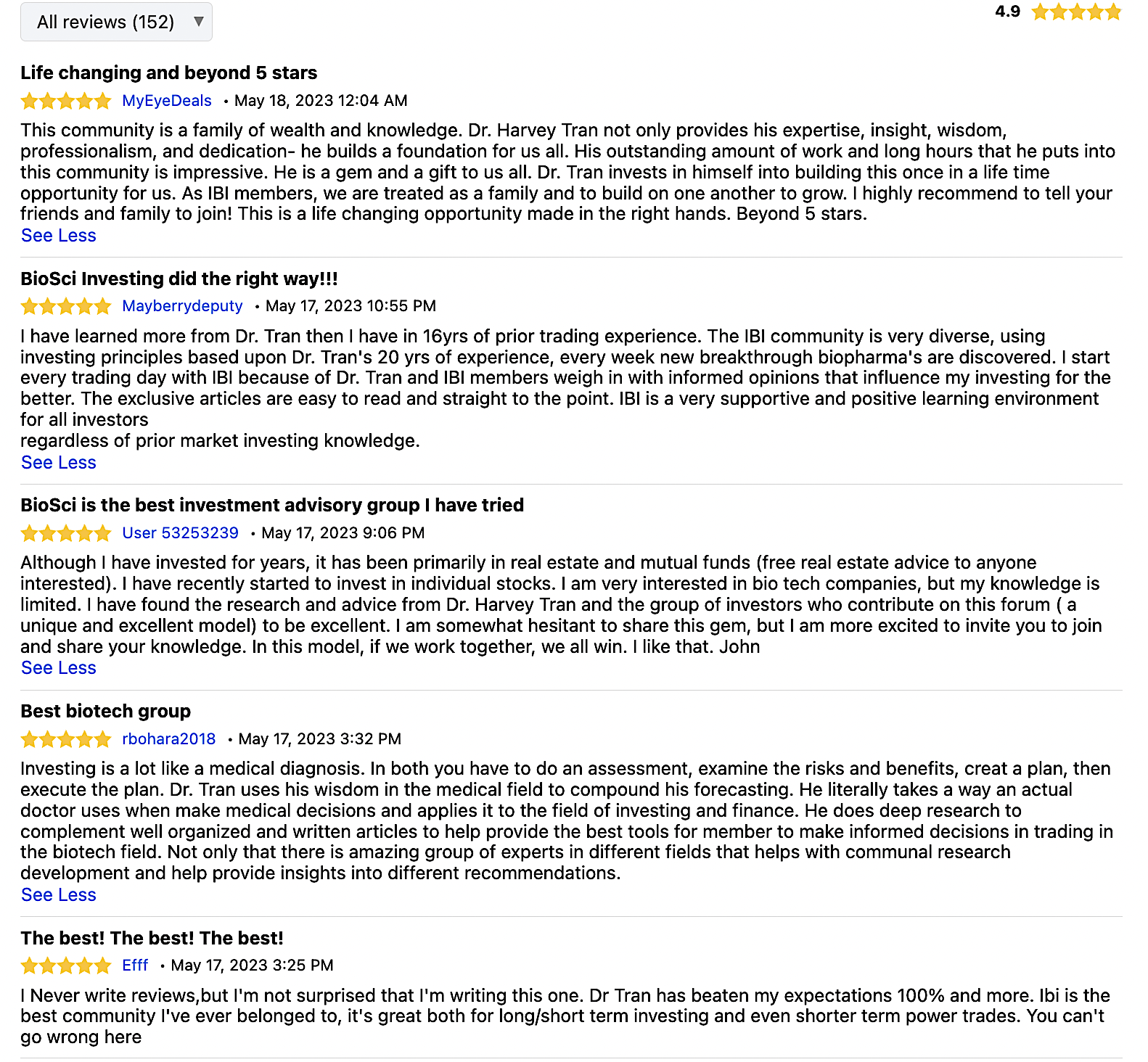Click star rating of Efff review
Screen dimensions: 1148x1062
pos(66,966)
